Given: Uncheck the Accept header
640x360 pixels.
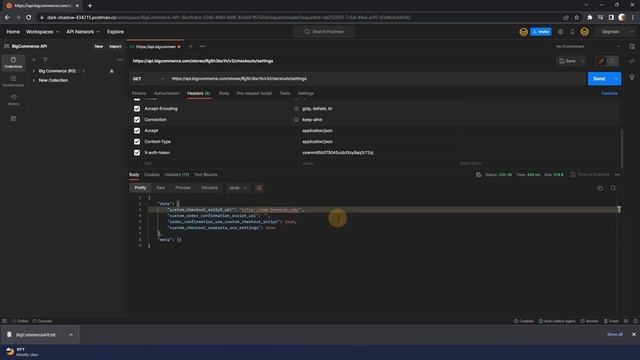Looking at the screenshot, I should pos(137,131).
